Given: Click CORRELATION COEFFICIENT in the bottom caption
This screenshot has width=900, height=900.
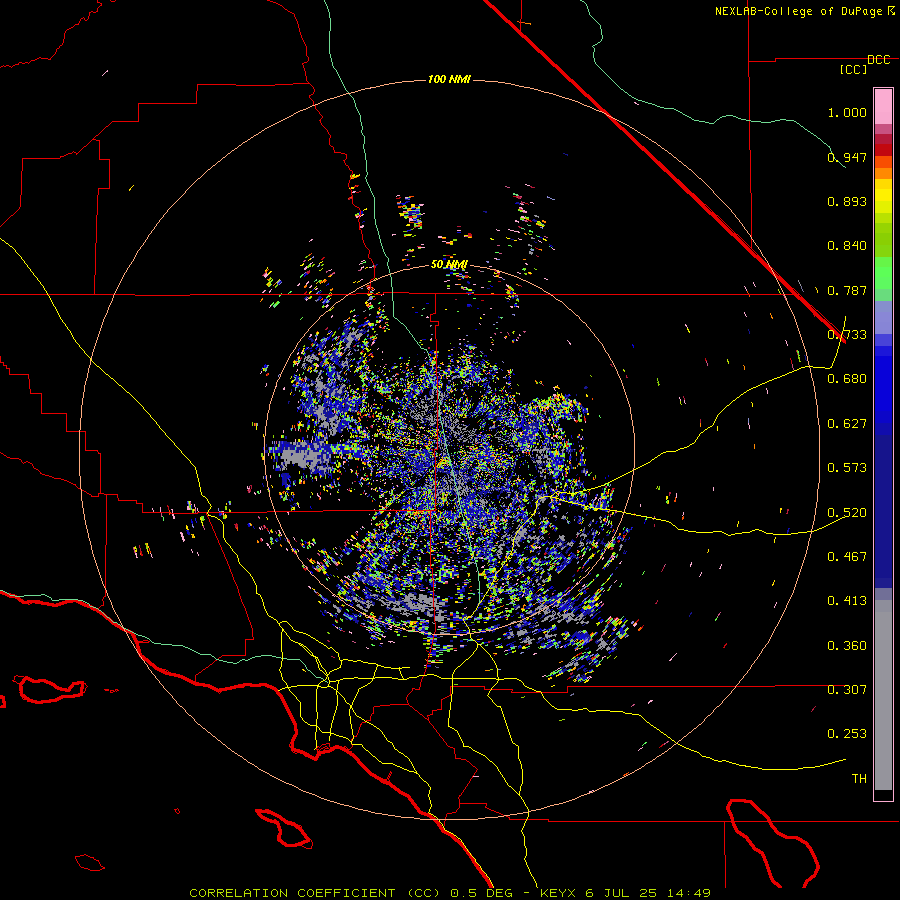Looking at the screenshot, I should click(x=292, y=893).
